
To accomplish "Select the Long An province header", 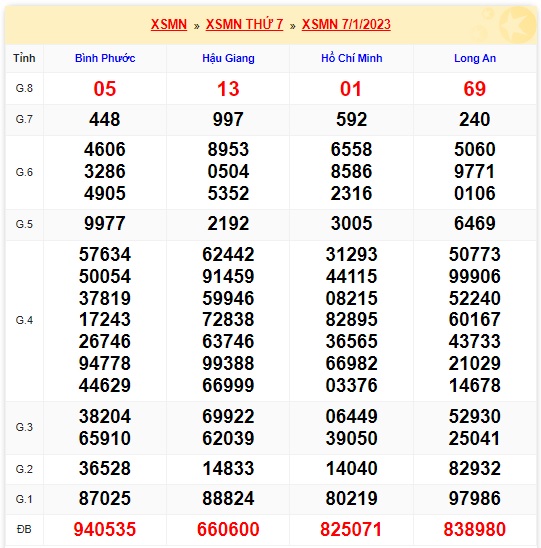I will coord(475,58).
